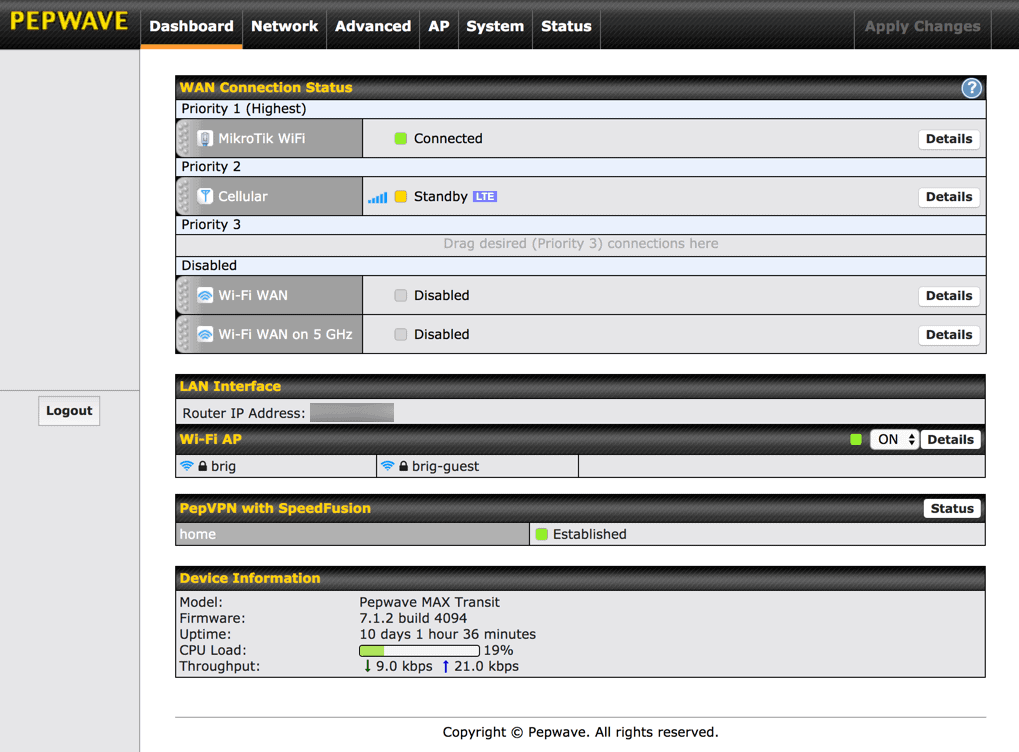
Task: Click the PepVPN Status button
Action: tap(952, 508)
